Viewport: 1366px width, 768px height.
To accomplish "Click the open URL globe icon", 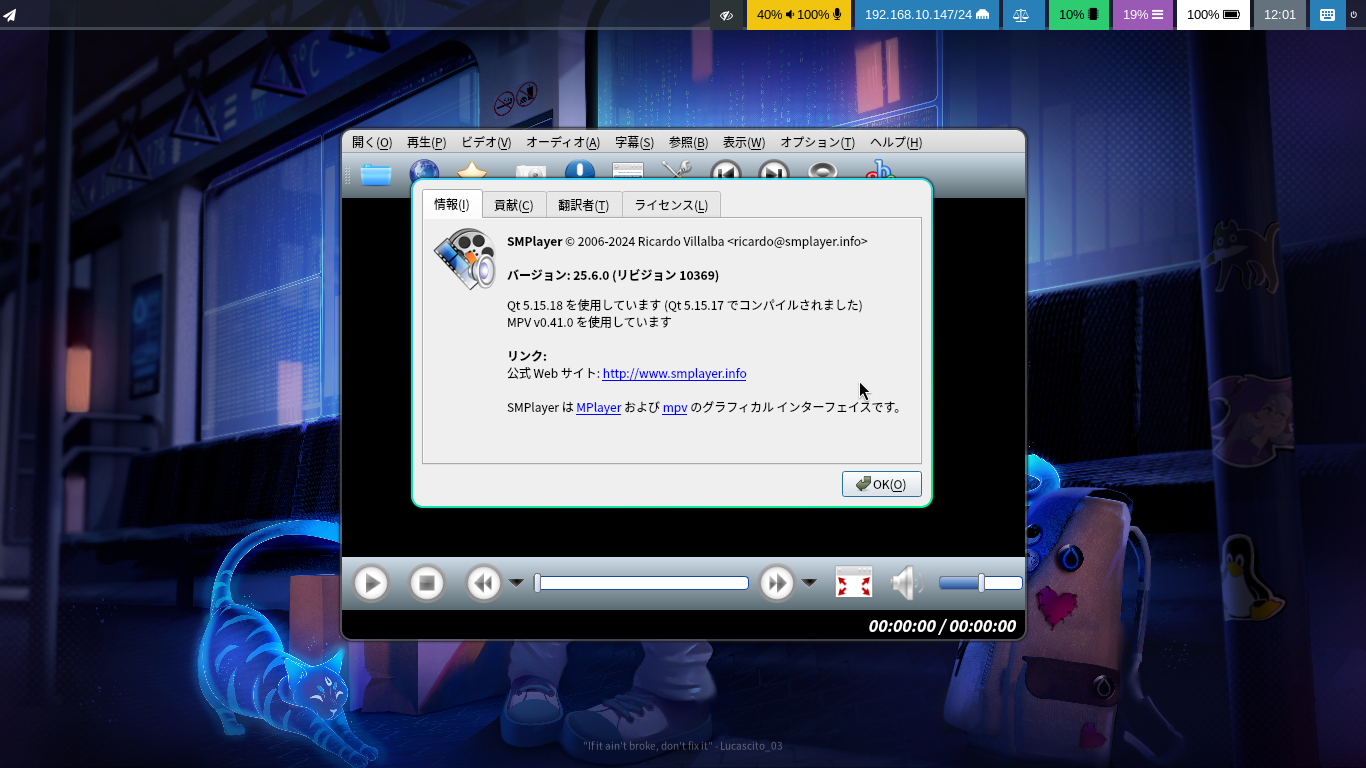I will click(424, 170).
